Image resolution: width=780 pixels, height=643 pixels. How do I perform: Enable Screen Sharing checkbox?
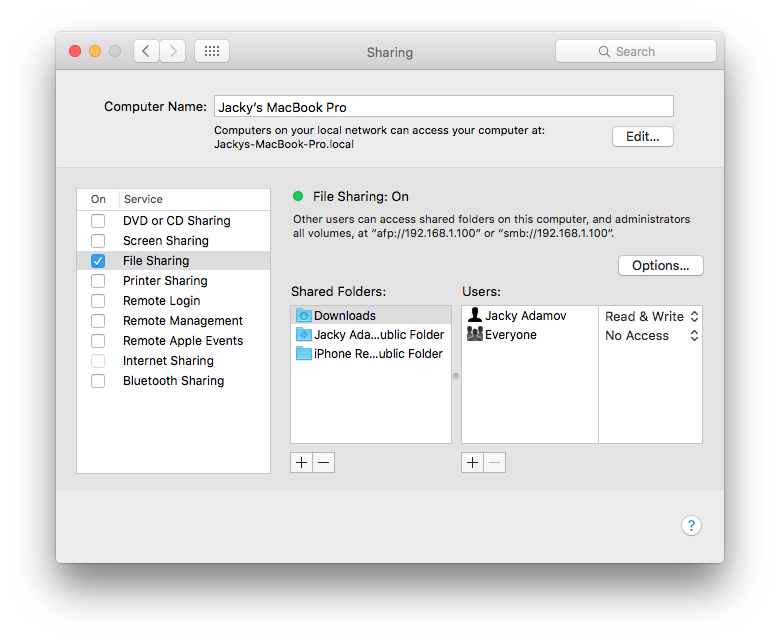tap(98, 241)
